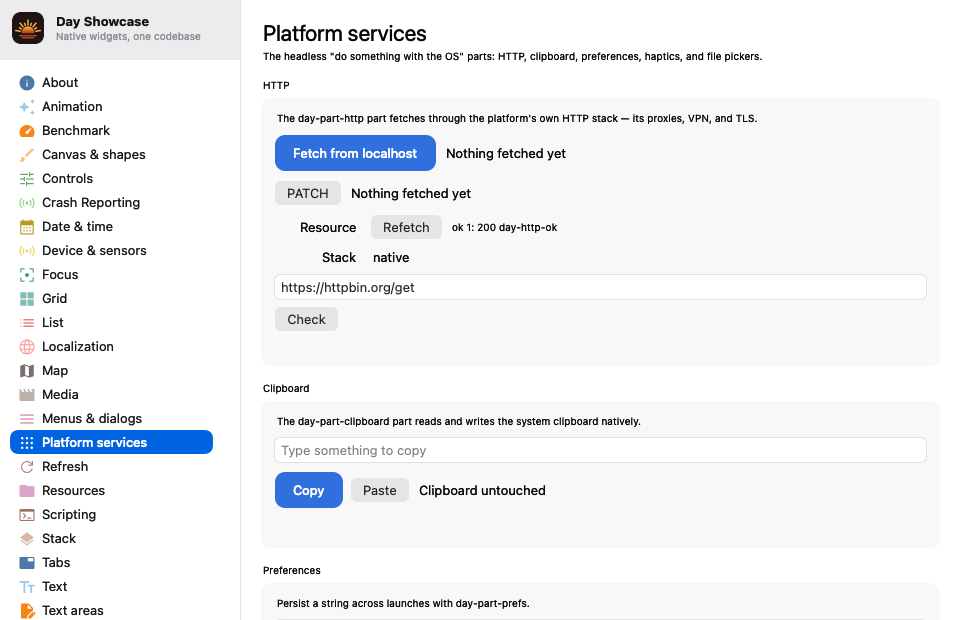Open the Text areas sidebar label

coord(73,611)
